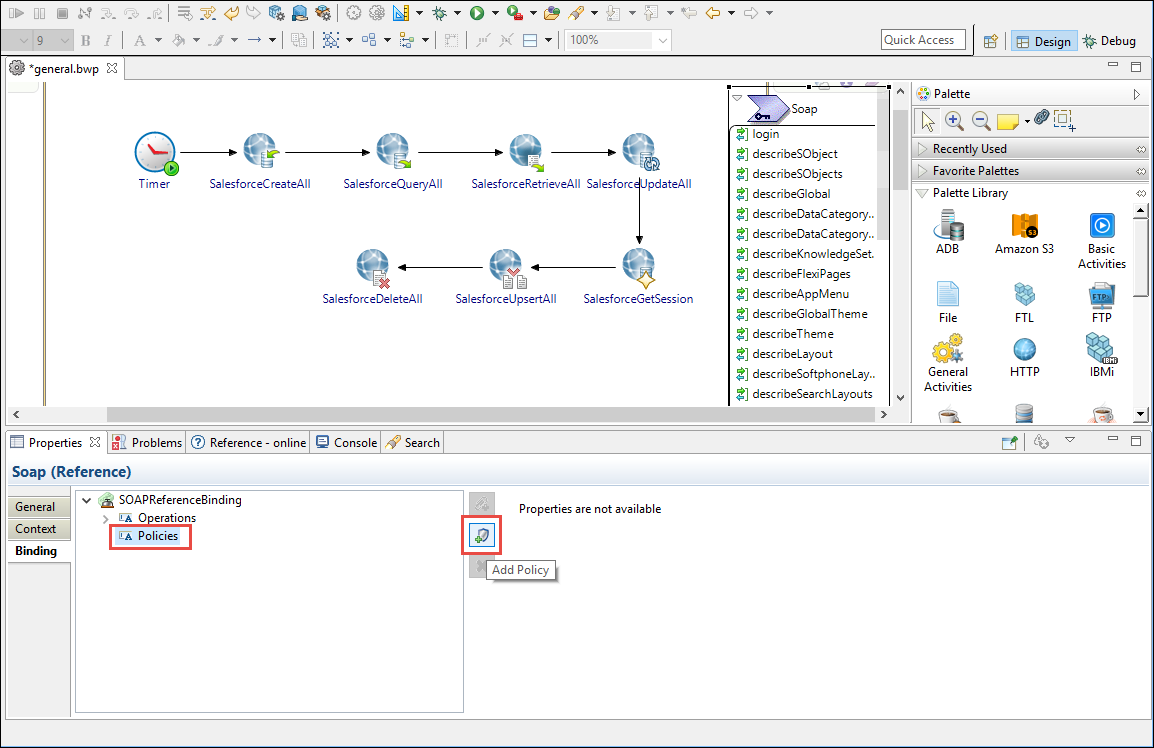Select the SalesforceCreateAll activity
1154x748 pixels.
(x=260, y=152)
